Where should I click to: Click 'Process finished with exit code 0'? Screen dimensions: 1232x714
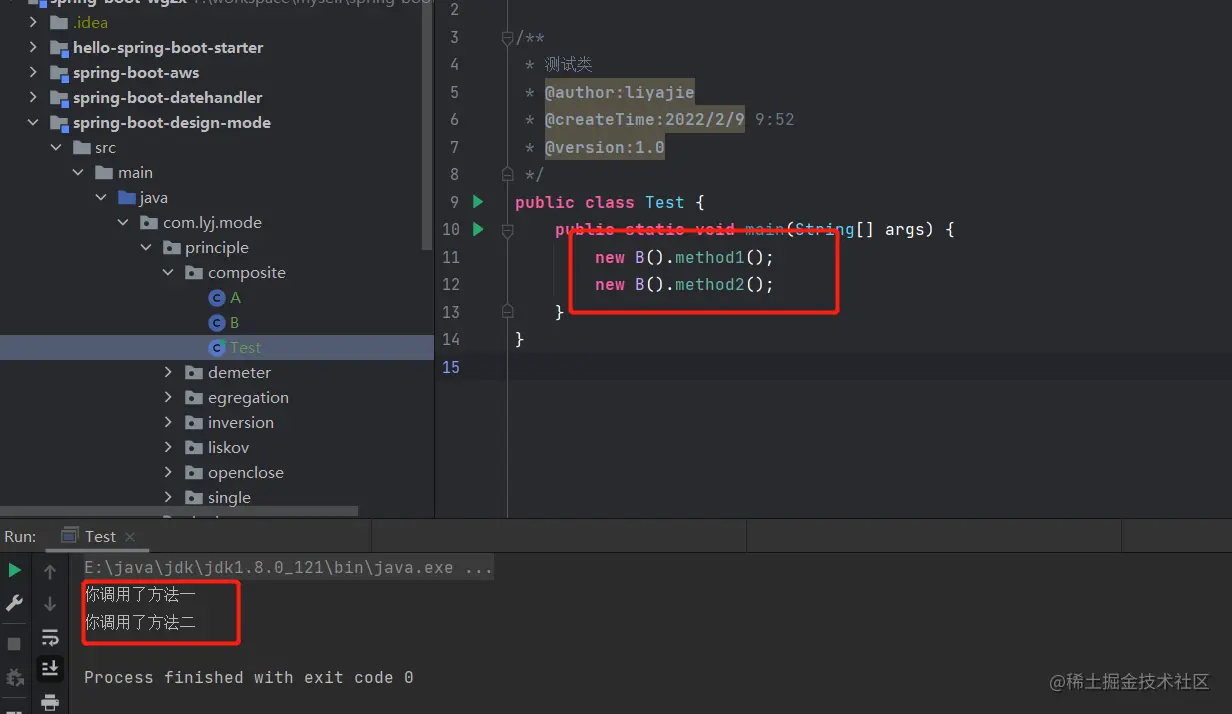pos(249,677)
